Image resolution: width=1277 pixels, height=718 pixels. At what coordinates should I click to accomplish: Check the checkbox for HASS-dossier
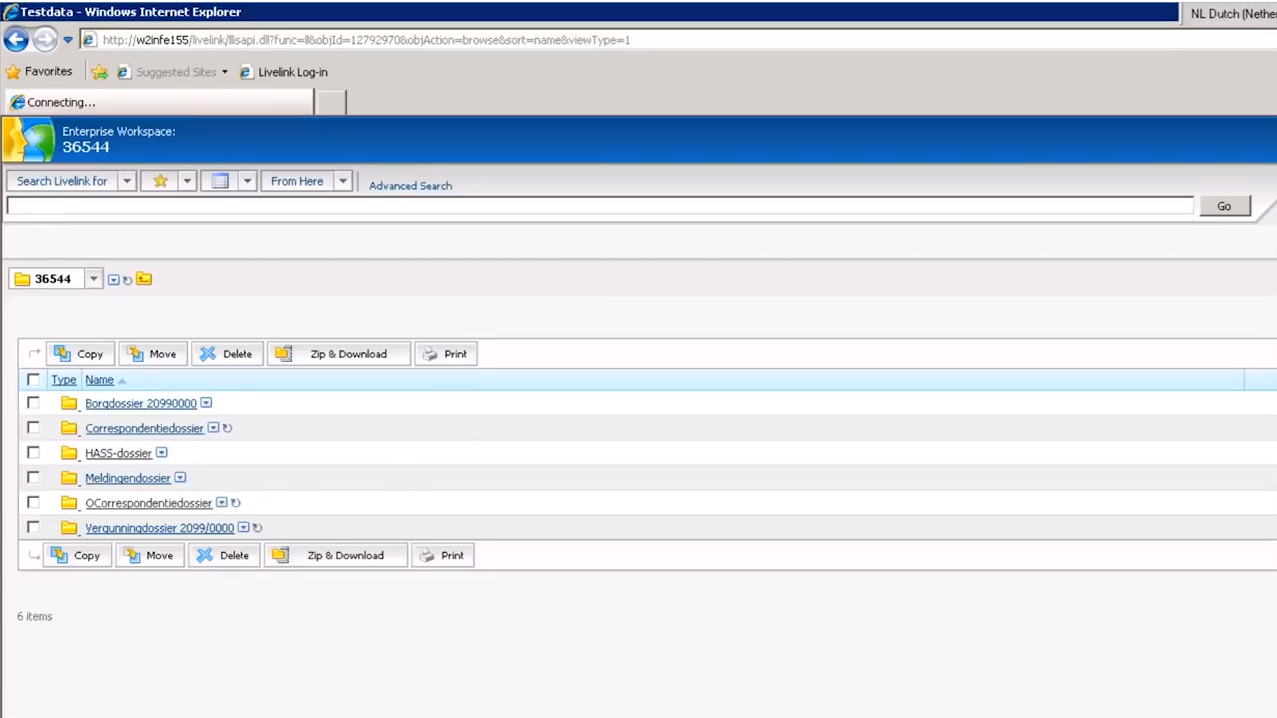(33, 453)
